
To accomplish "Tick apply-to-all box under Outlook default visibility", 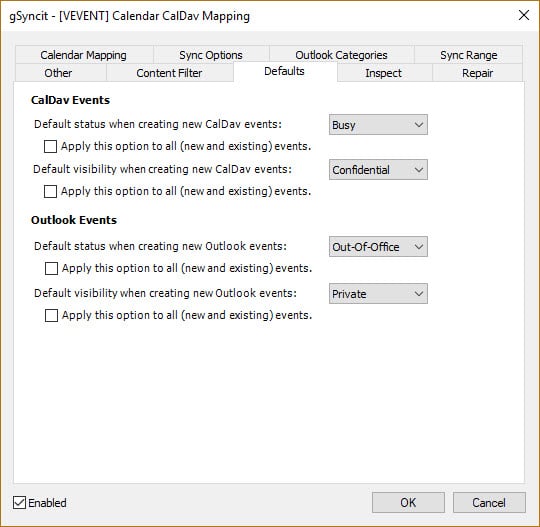I will pos(51,315).
